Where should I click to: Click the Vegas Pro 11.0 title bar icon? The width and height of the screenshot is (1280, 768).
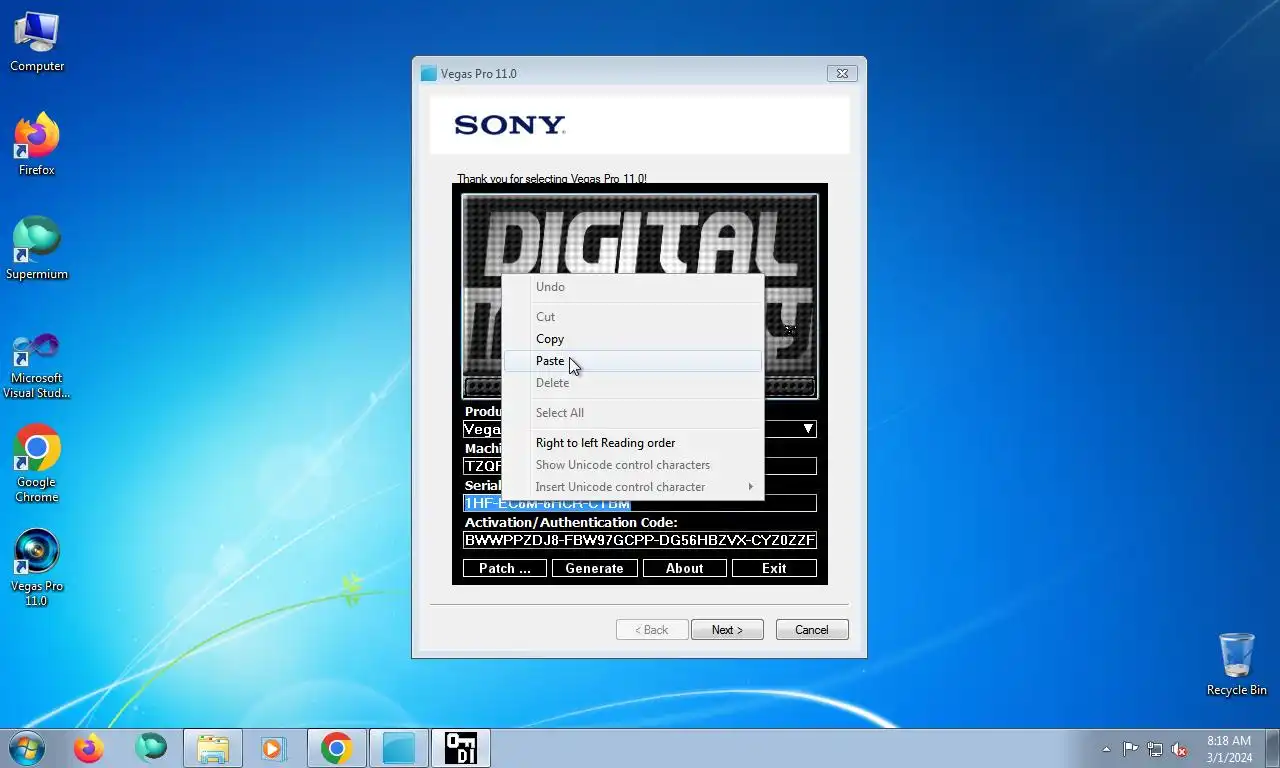(429, 73)
